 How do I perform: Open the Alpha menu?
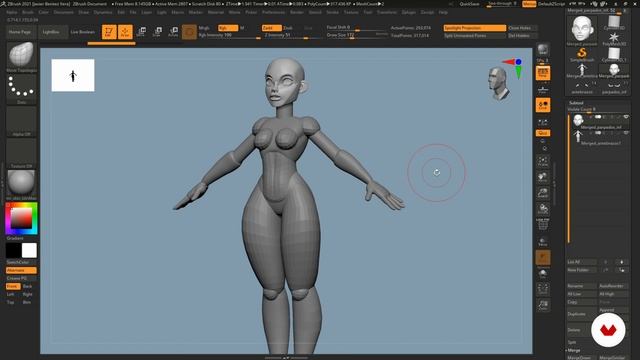(x=12, y=12)
